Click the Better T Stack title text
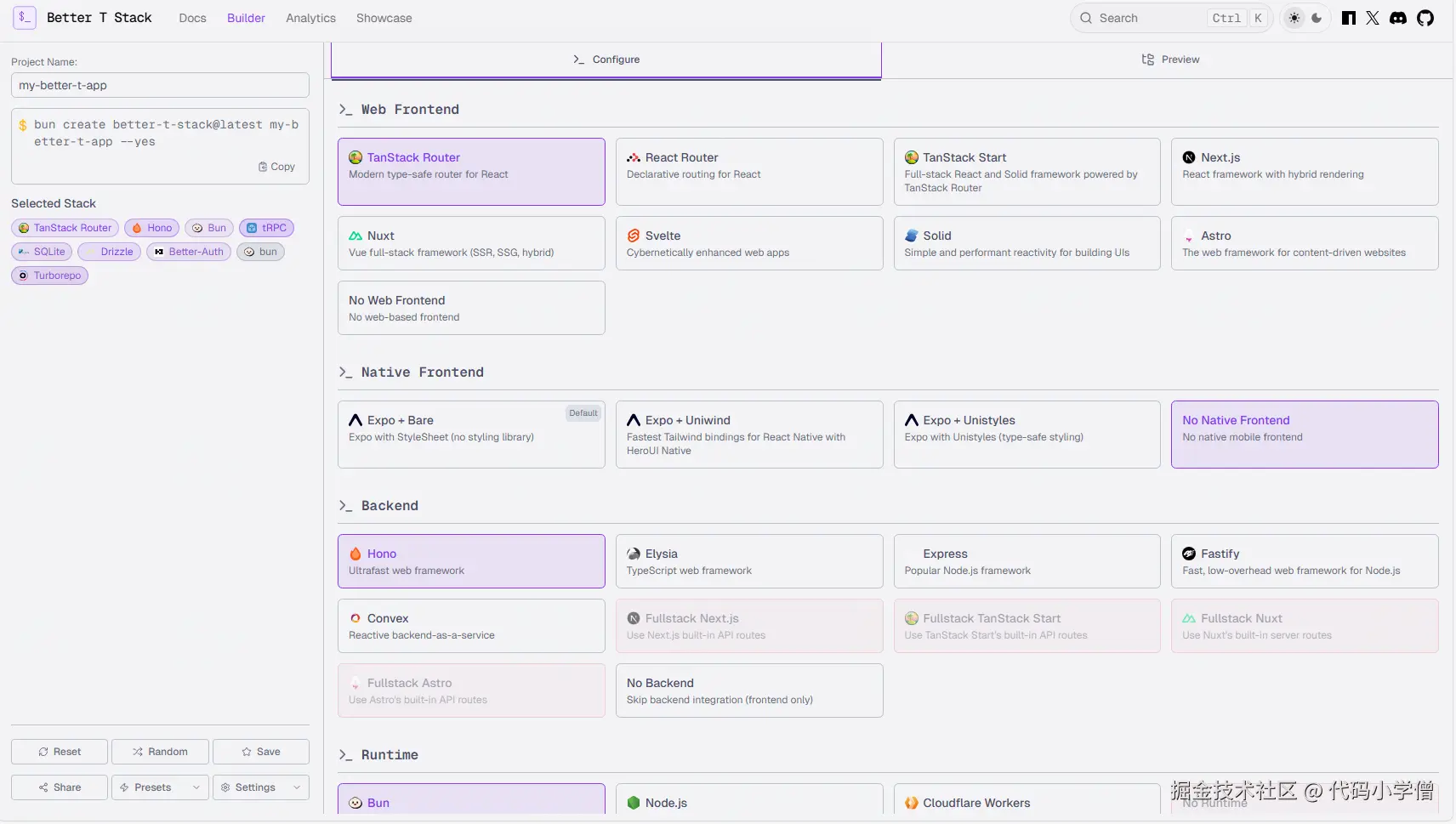This screenshot has width=1456, height=824. coord(99,18)
